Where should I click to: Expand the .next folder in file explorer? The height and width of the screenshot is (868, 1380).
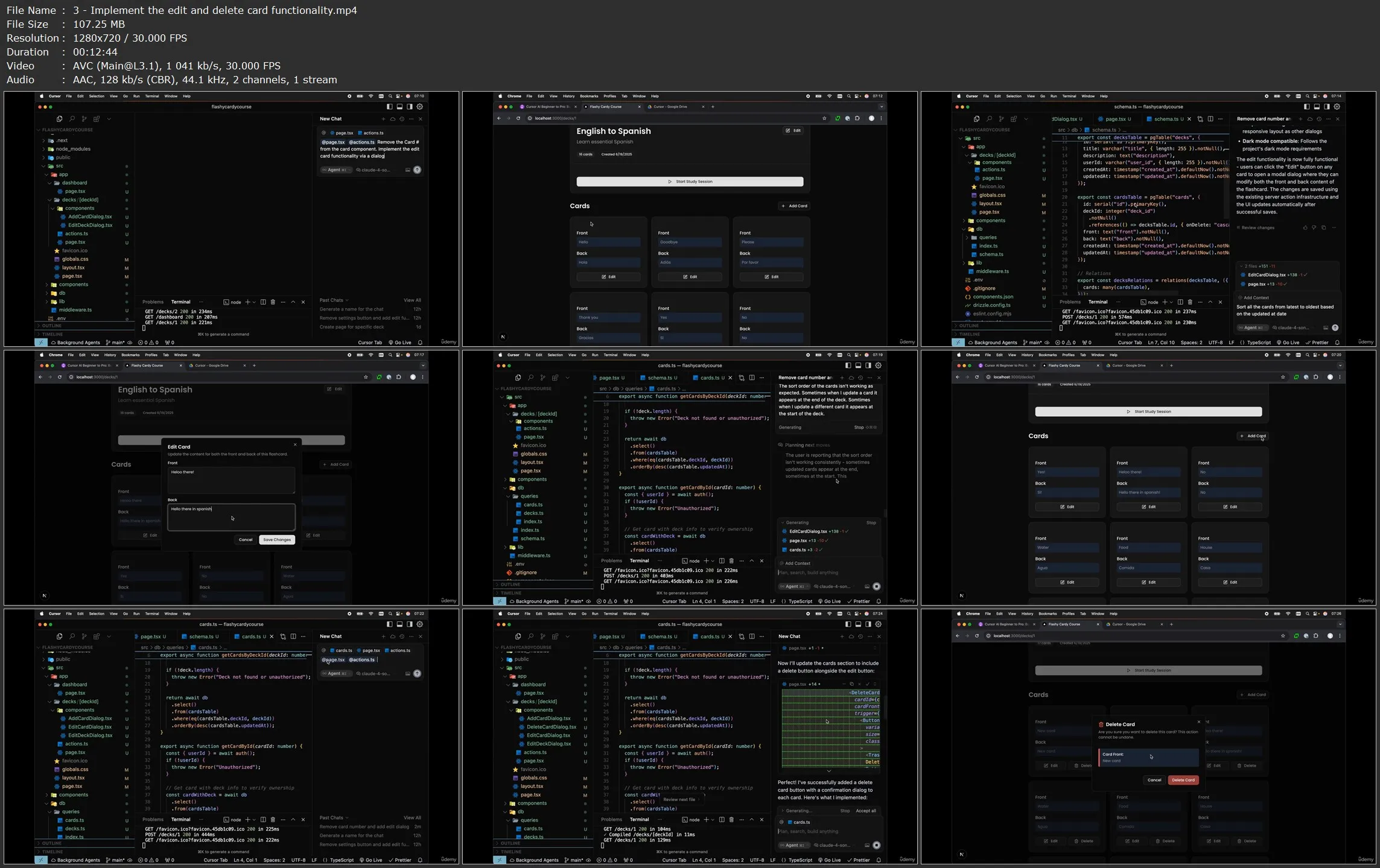(x=62, y=141)
